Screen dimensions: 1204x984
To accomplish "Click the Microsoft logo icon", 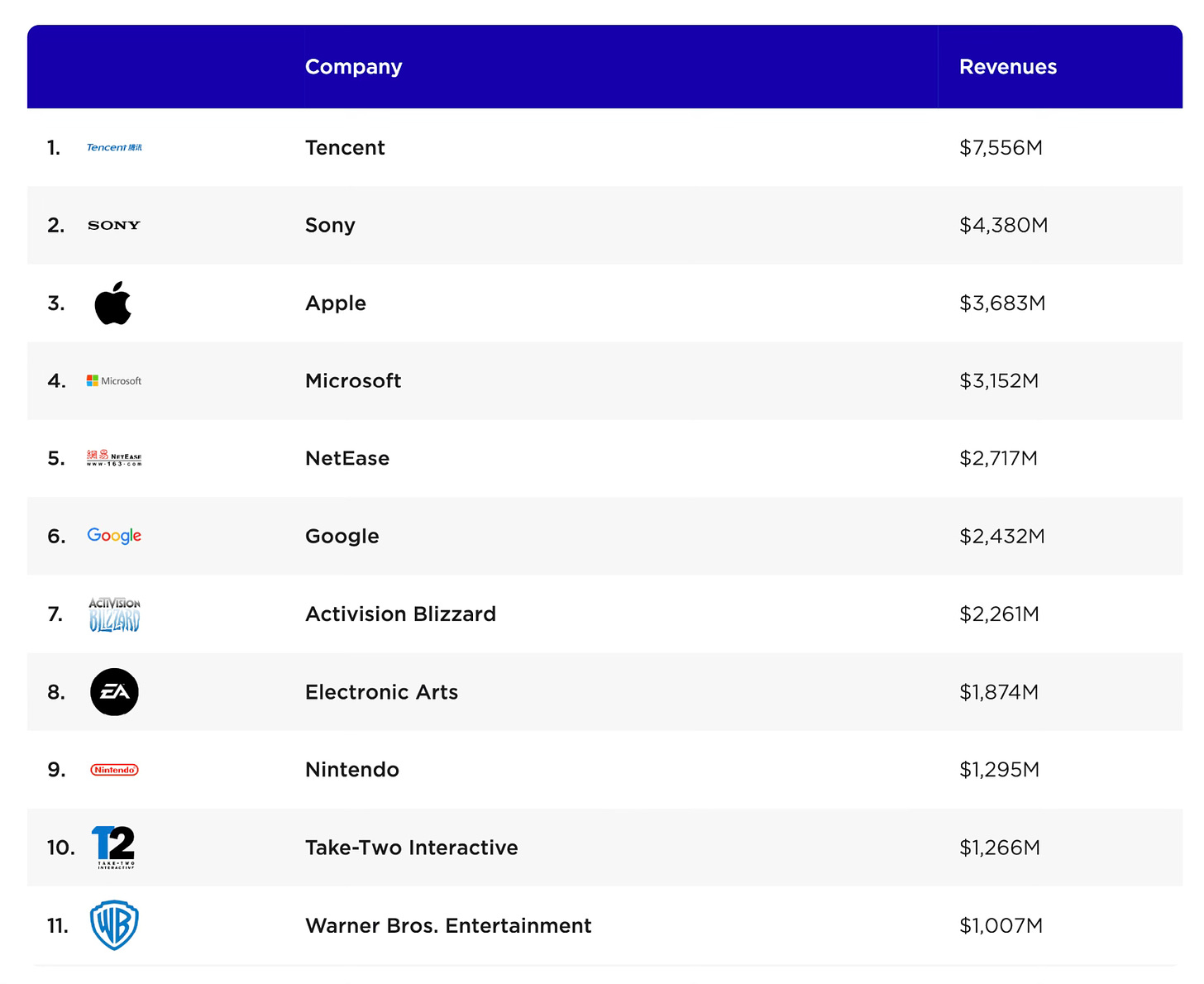I will 114,380.
